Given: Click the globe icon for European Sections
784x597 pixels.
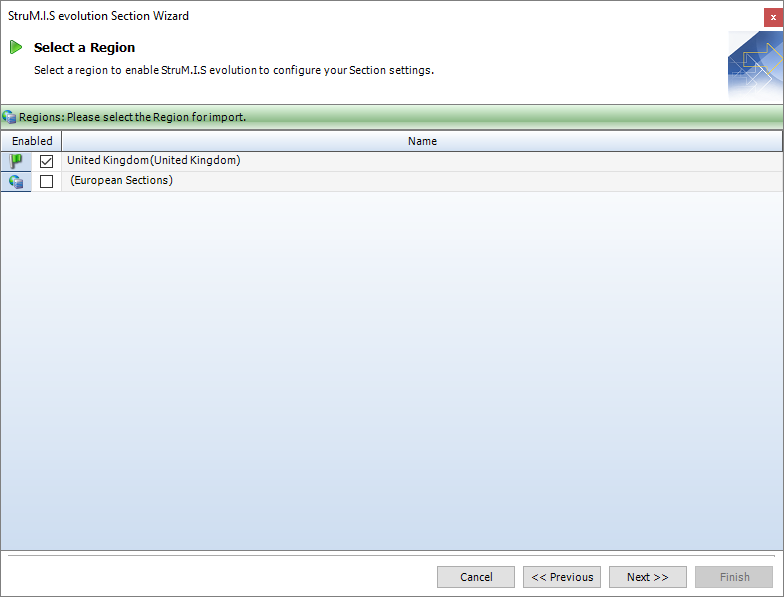Looking at the screenshot, I should [16, 181].
